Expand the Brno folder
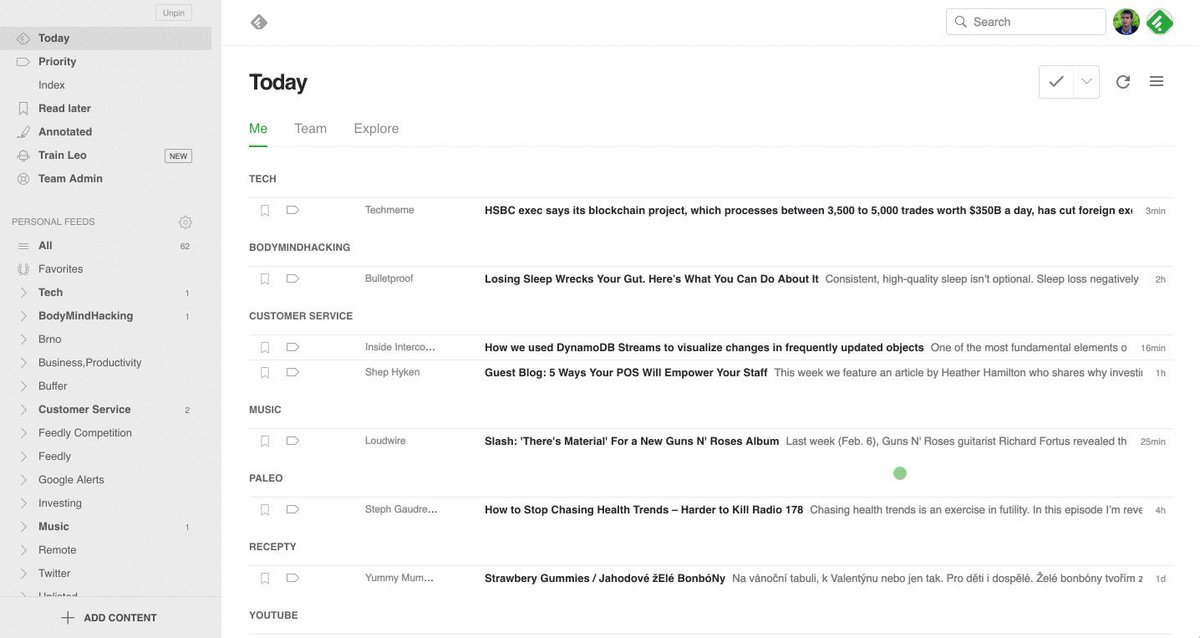This screenshot has height=638, width=1200. click(23, 339)
